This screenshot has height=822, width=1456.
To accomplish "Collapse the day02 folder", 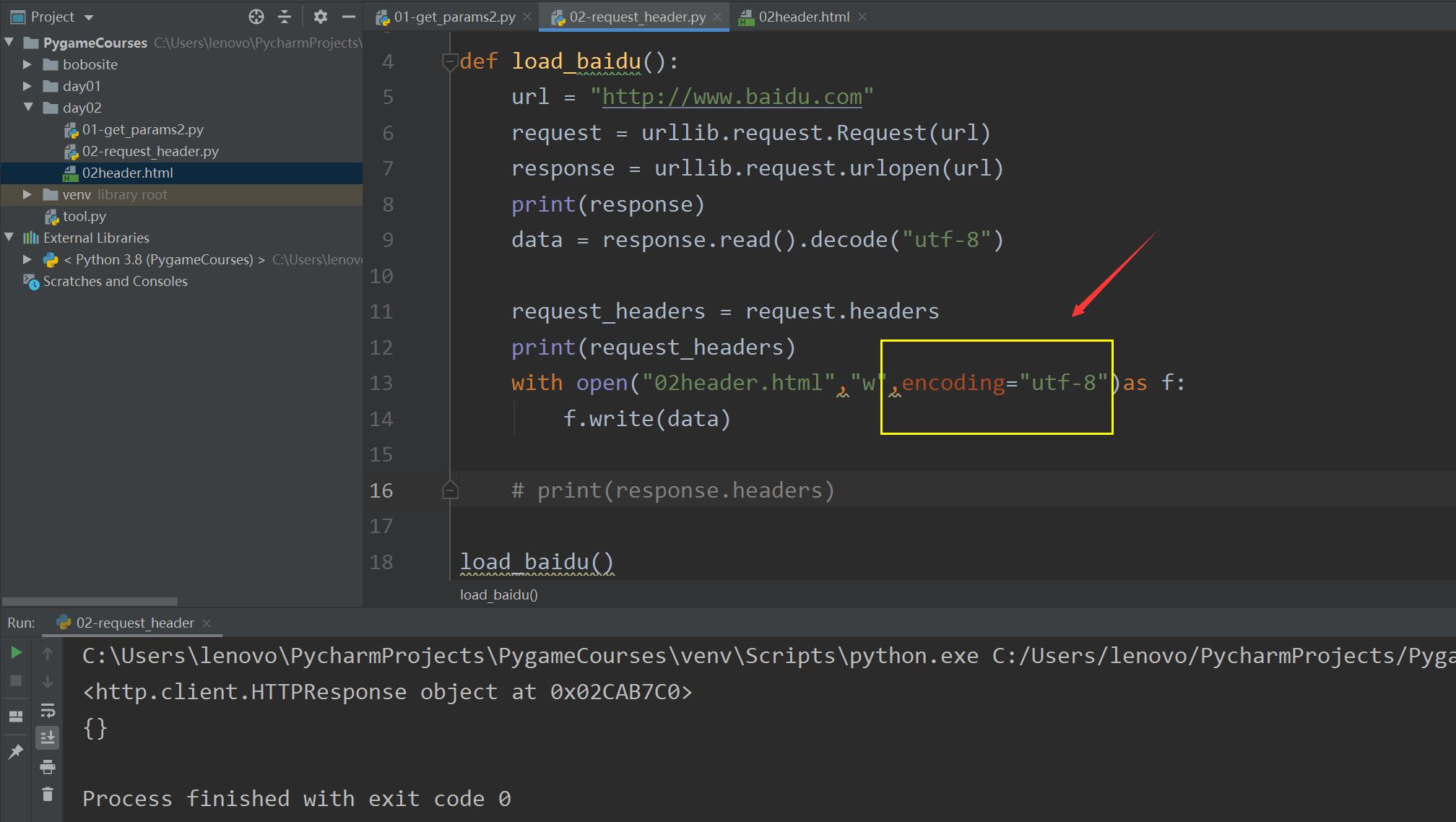I will pyautogui.click(x=27, y=108).
